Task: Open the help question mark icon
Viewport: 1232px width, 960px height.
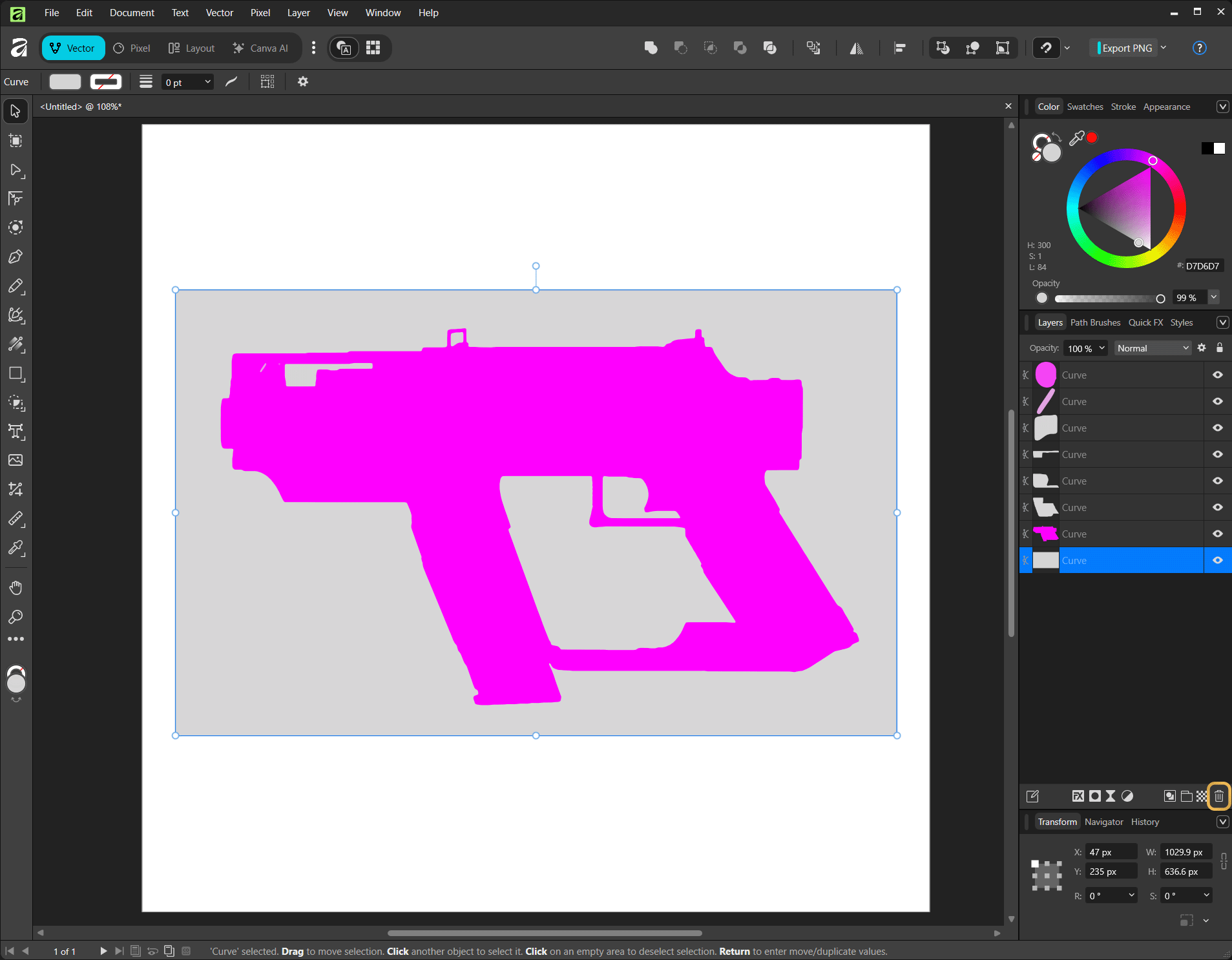Action: (x=1199, y=48)
